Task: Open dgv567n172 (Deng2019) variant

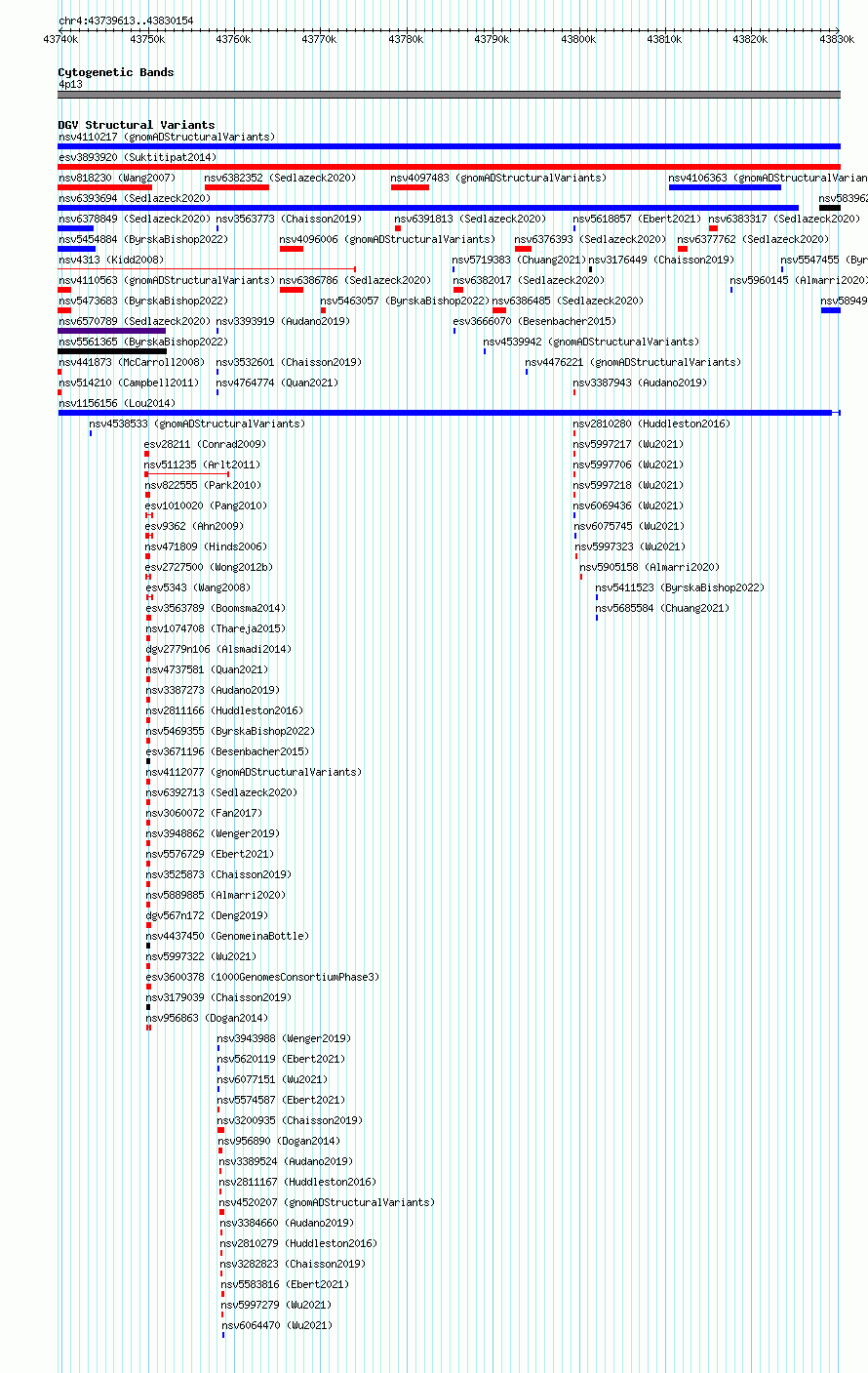Action: [206, 915]
